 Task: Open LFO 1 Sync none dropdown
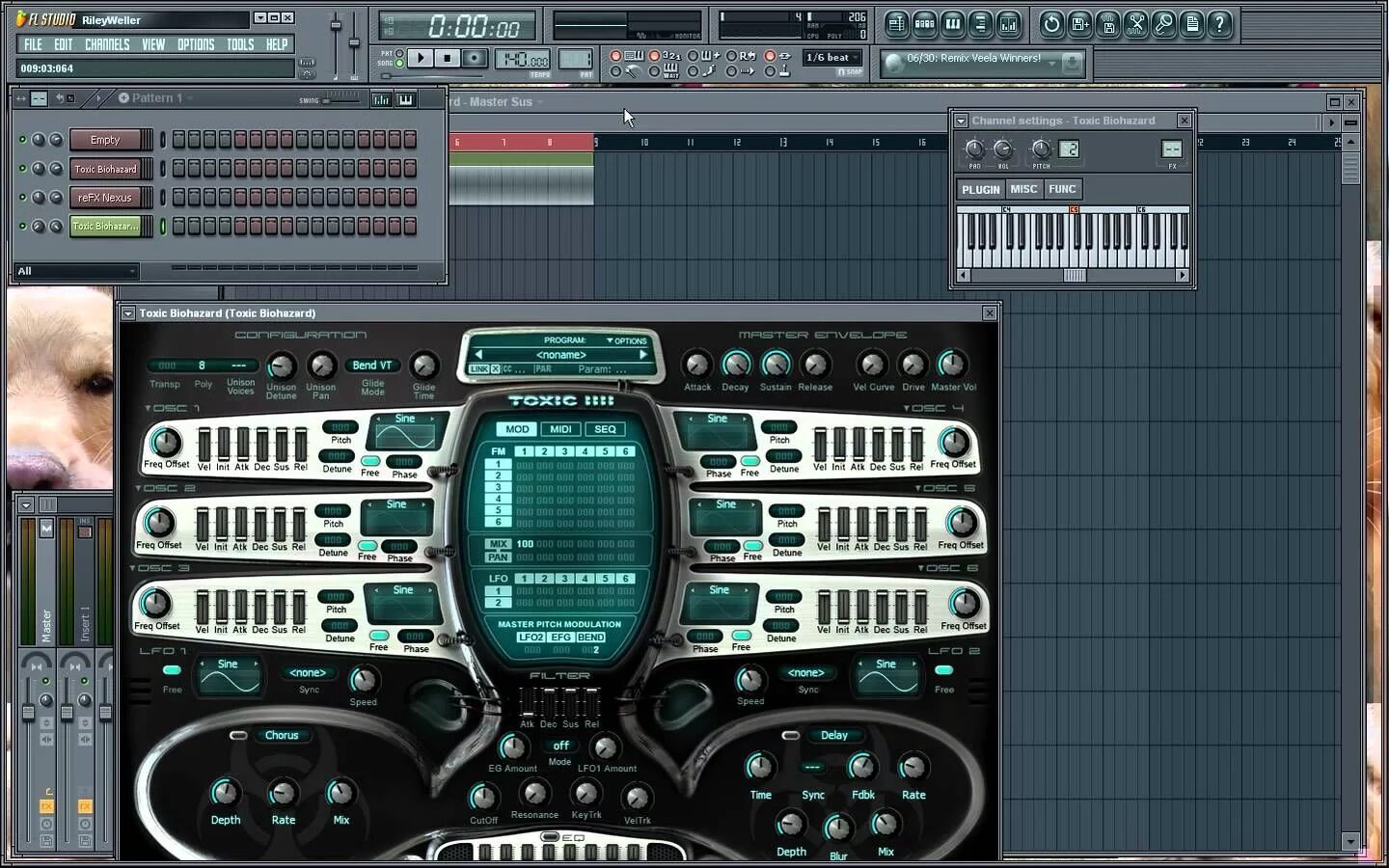(x=308, y=673)
